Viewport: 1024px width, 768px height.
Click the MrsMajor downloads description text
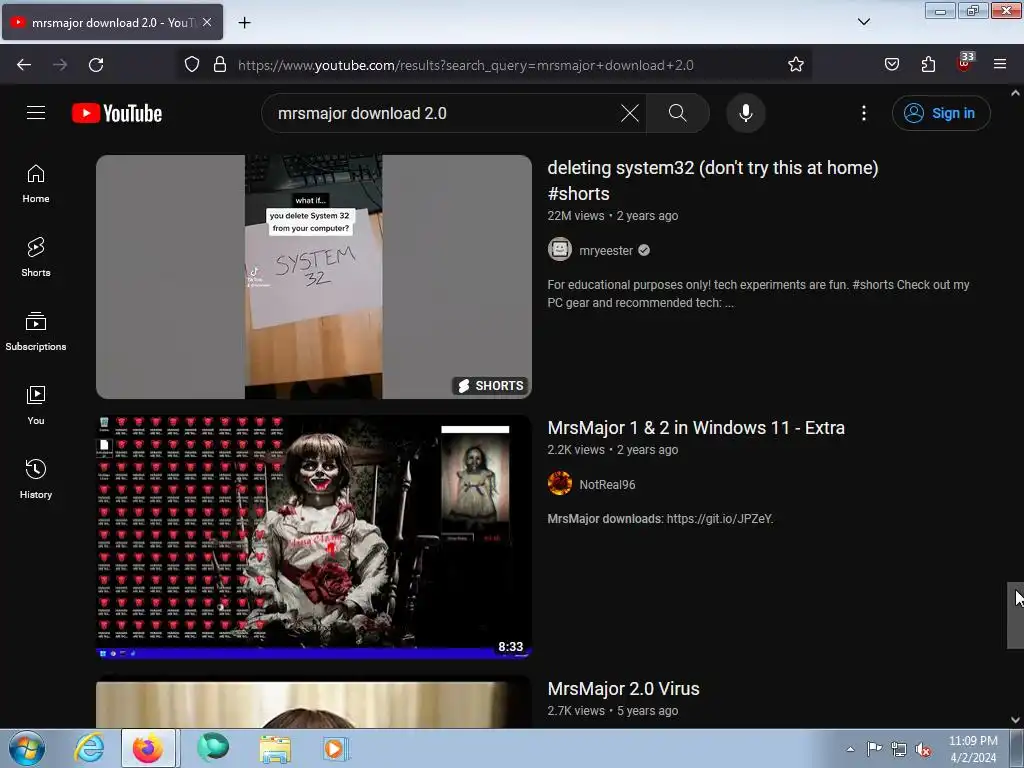pos(660,519)
